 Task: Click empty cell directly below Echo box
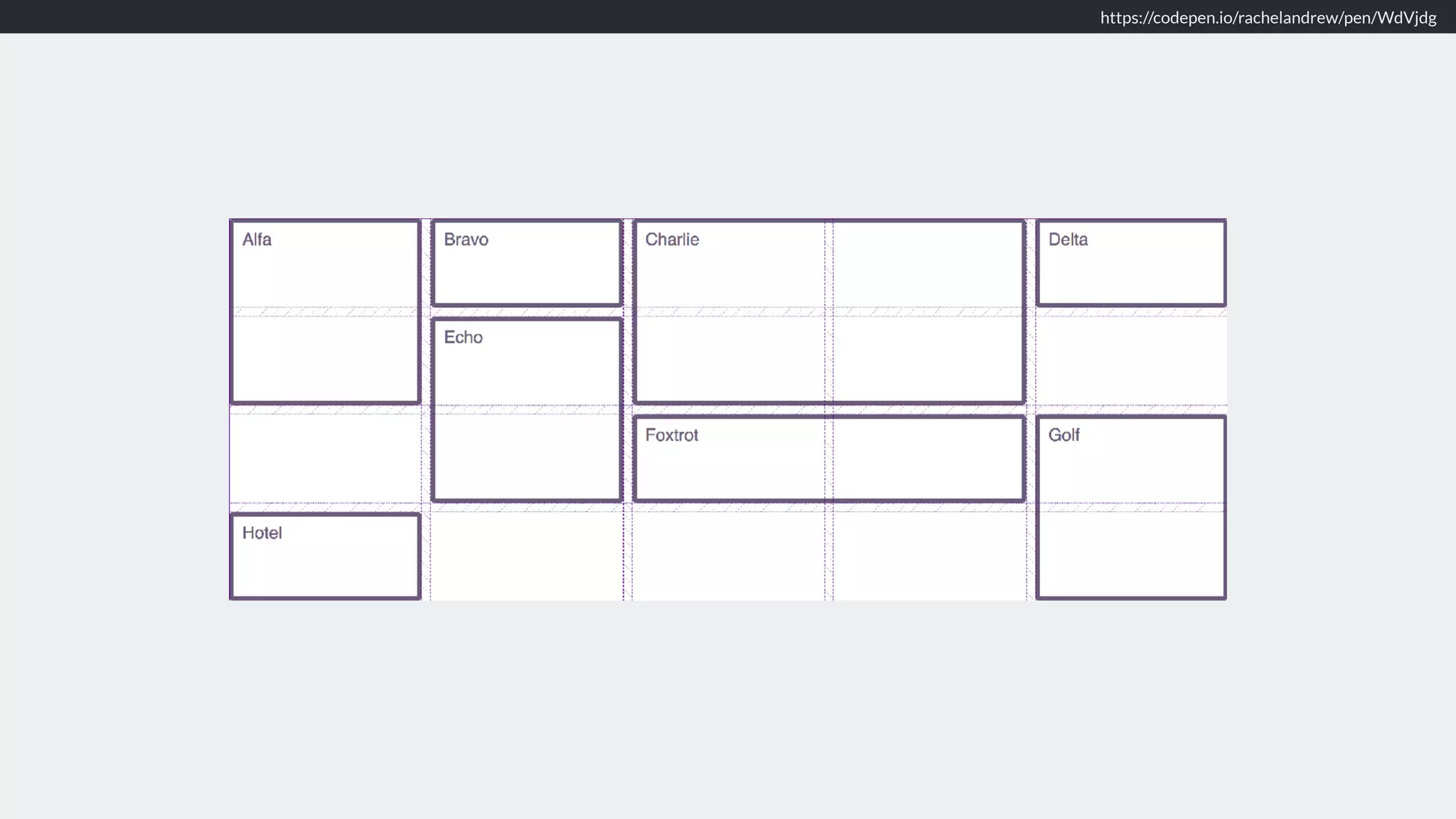point(527,556)
